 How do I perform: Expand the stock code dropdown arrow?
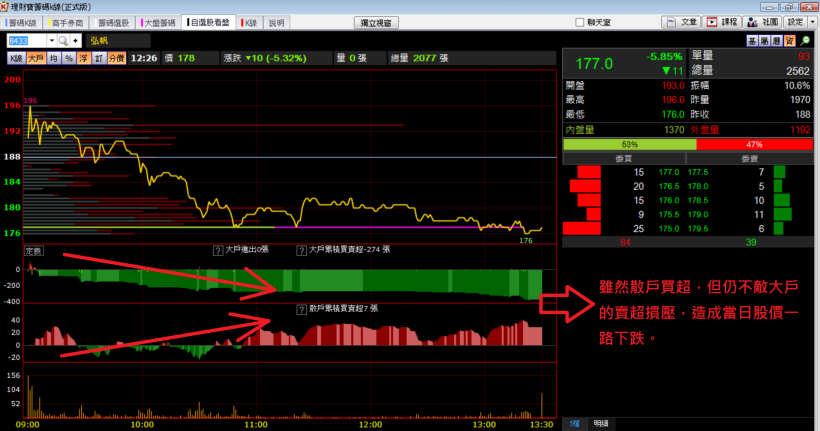[x=52, y=41]
